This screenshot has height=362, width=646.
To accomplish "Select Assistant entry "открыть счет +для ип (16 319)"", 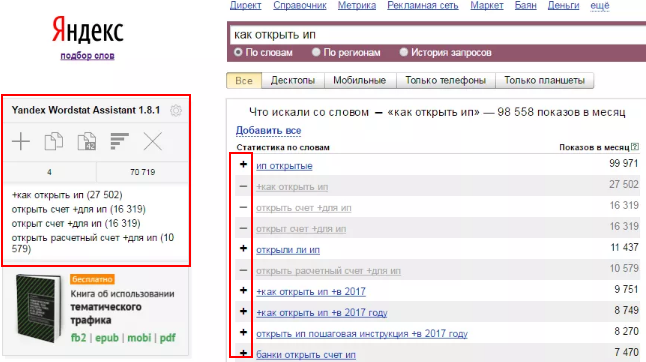I will tap(78, 209).
